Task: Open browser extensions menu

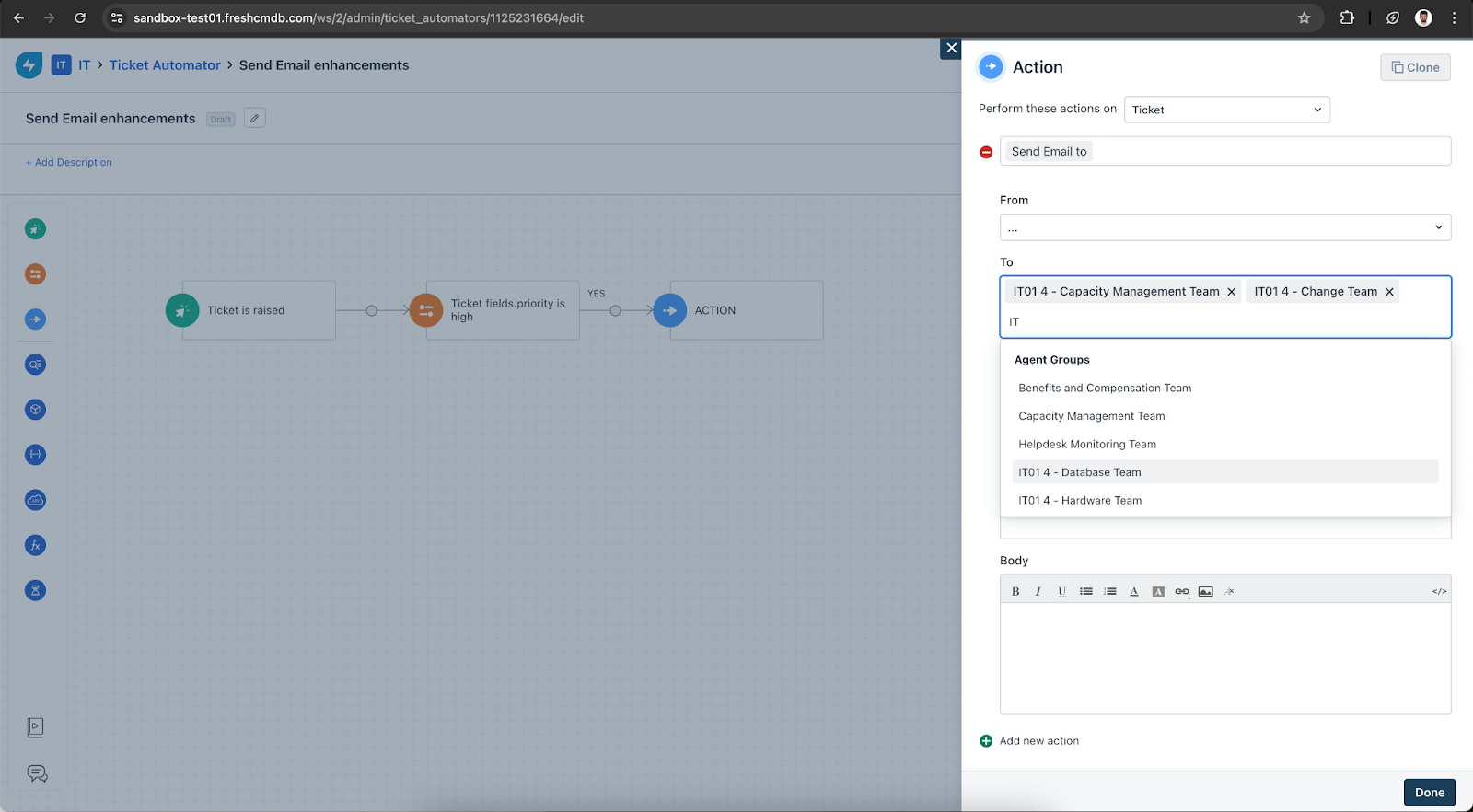Action: coord(1347,17)
